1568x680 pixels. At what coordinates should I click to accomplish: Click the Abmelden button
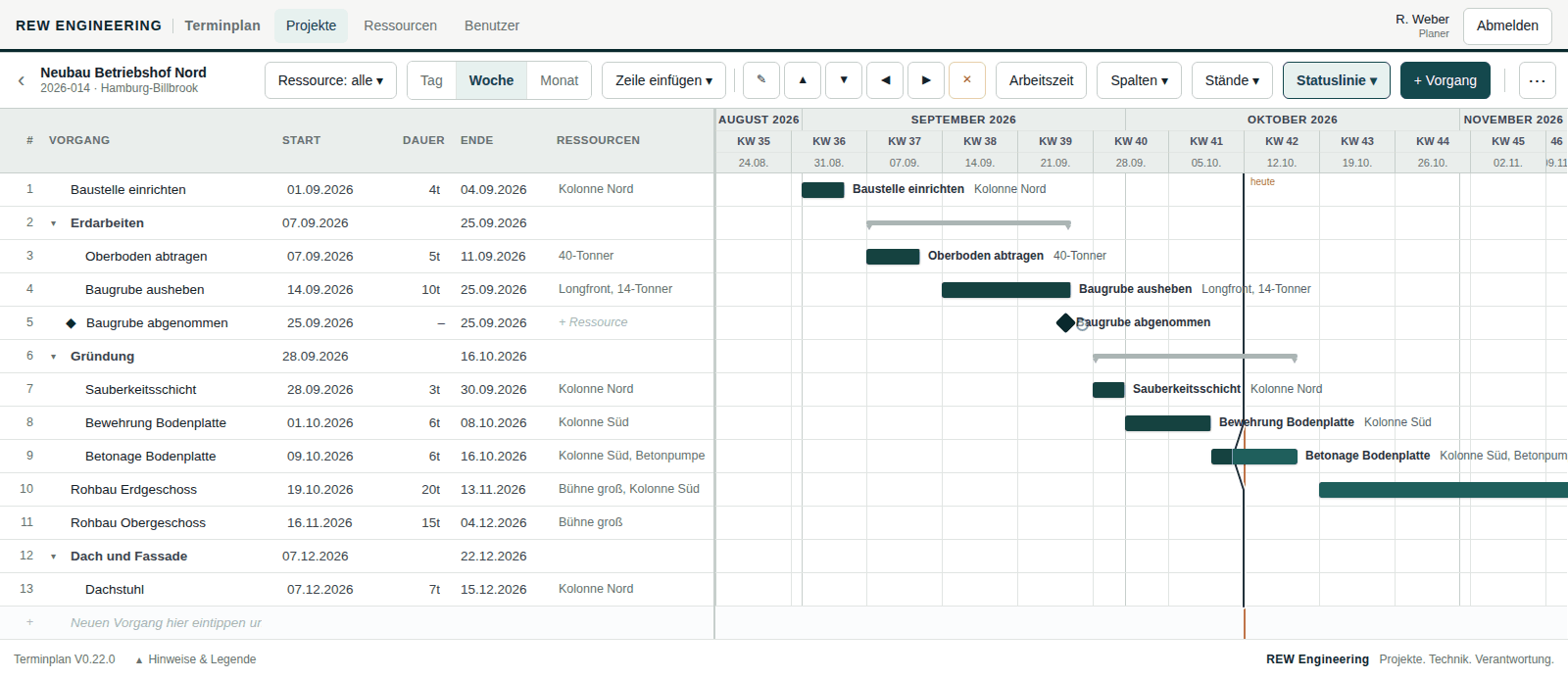pyautogui.click(x=1507, y=25)
